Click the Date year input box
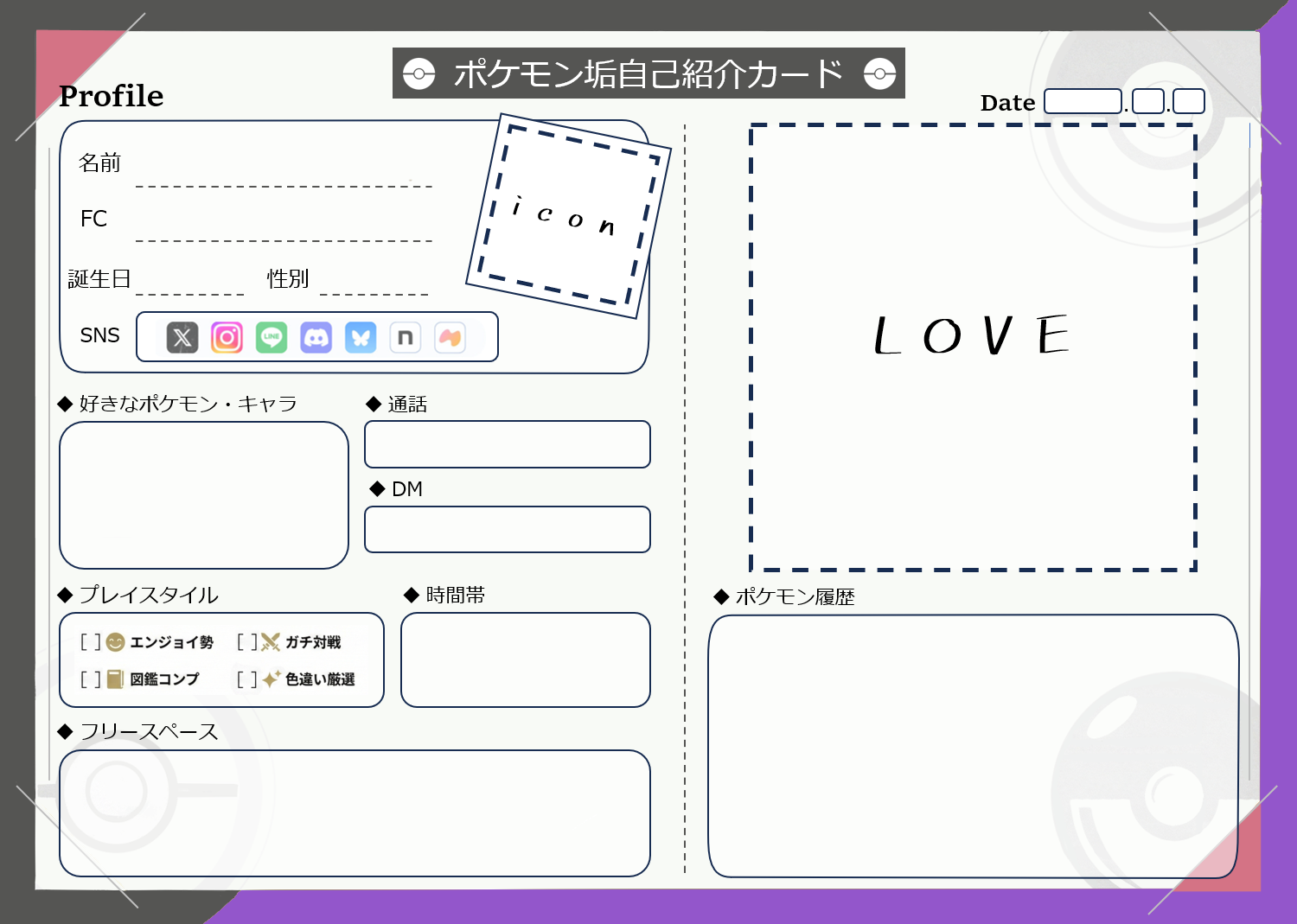 click(x=1083, y=101)
